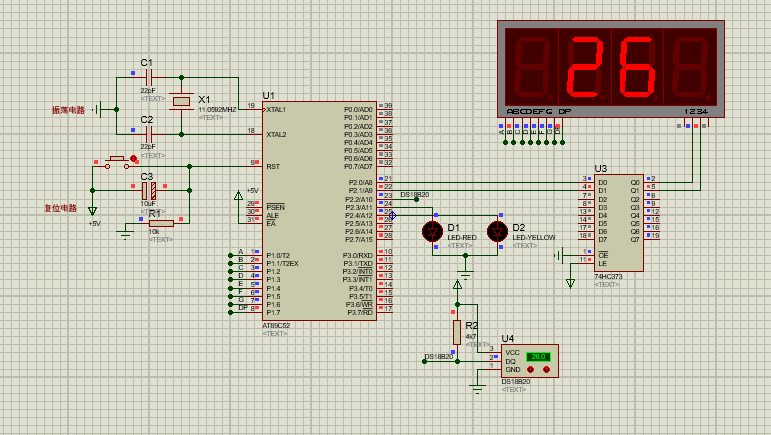Select the U4 DS18B20 sensor body
The width and height of the screenshot is (771, 435).
pos(530,361)
